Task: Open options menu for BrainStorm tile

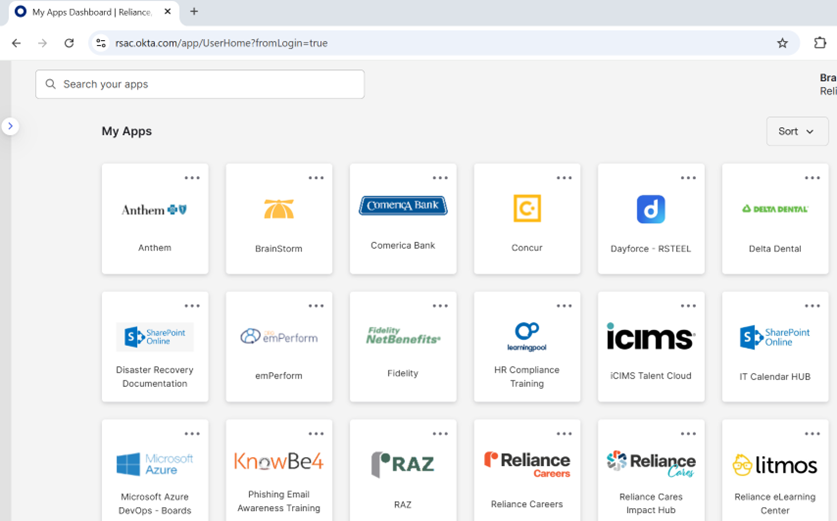Action: pyautogui.click(x=316, y=178)
